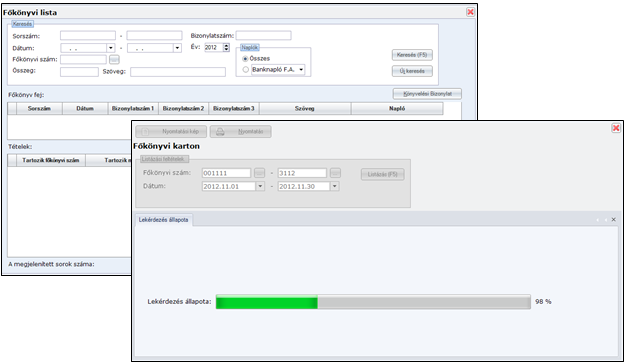Click the Listázás (F5) button

(x=382, y=174)
